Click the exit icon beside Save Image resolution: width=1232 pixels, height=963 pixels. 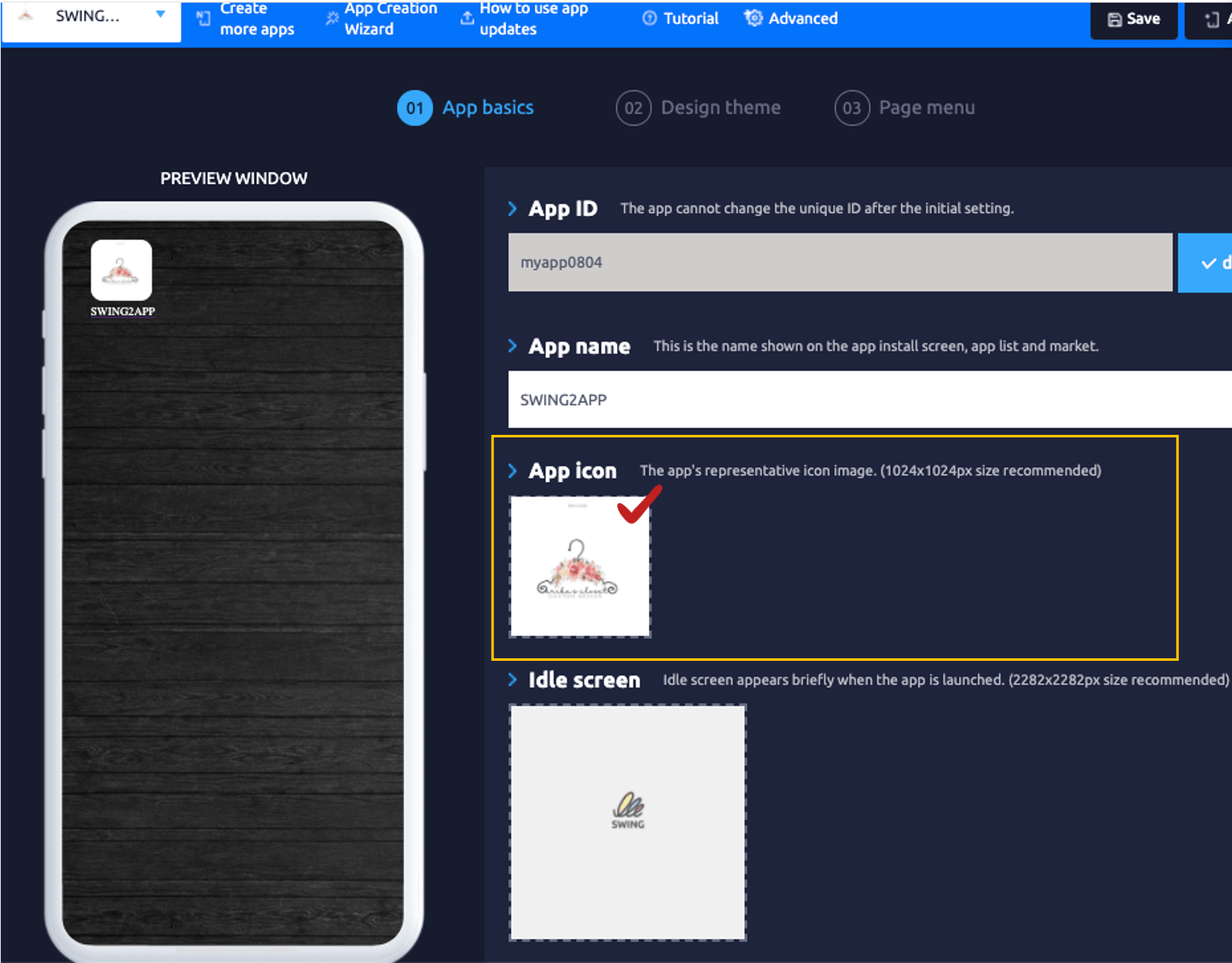[1211, 20]
